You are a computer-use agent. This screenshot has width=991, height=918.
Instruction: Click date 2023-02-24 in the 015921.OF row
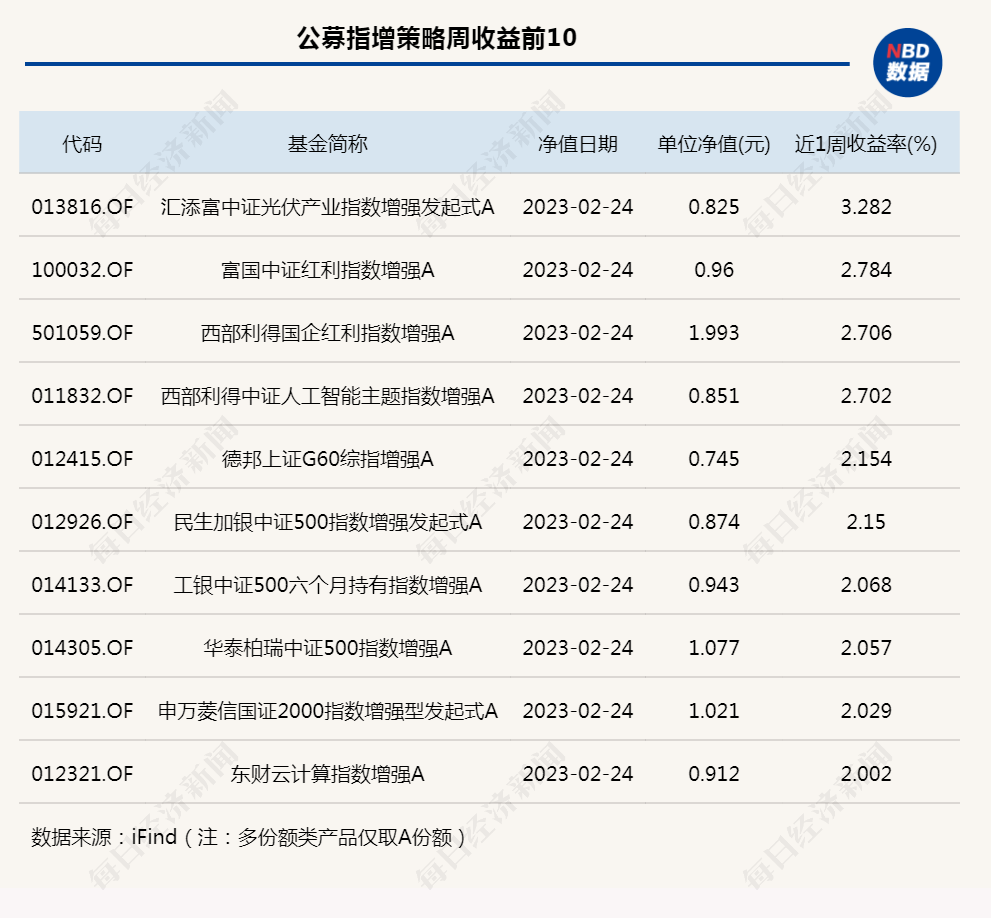tap(578, 711)
